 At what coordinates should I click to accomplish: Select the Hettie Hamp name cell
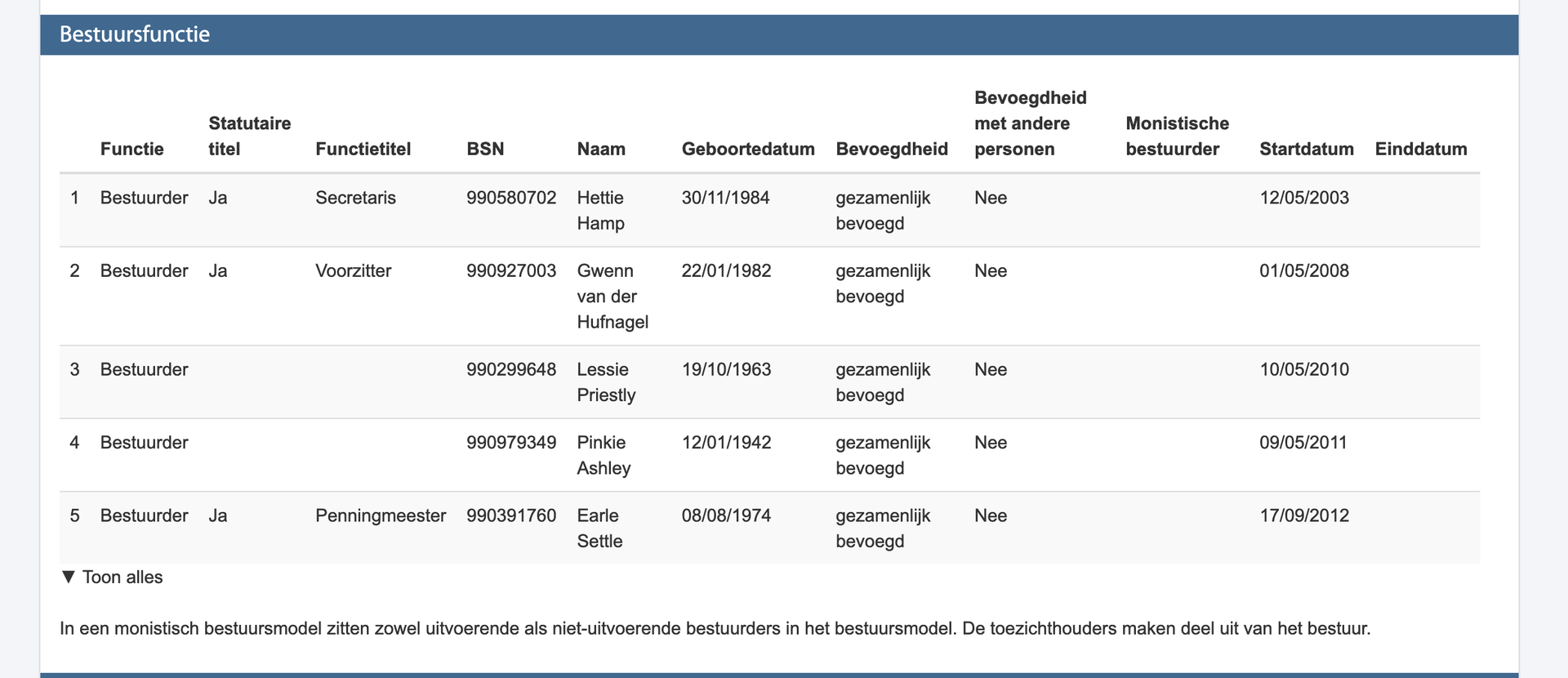[600, 210]
